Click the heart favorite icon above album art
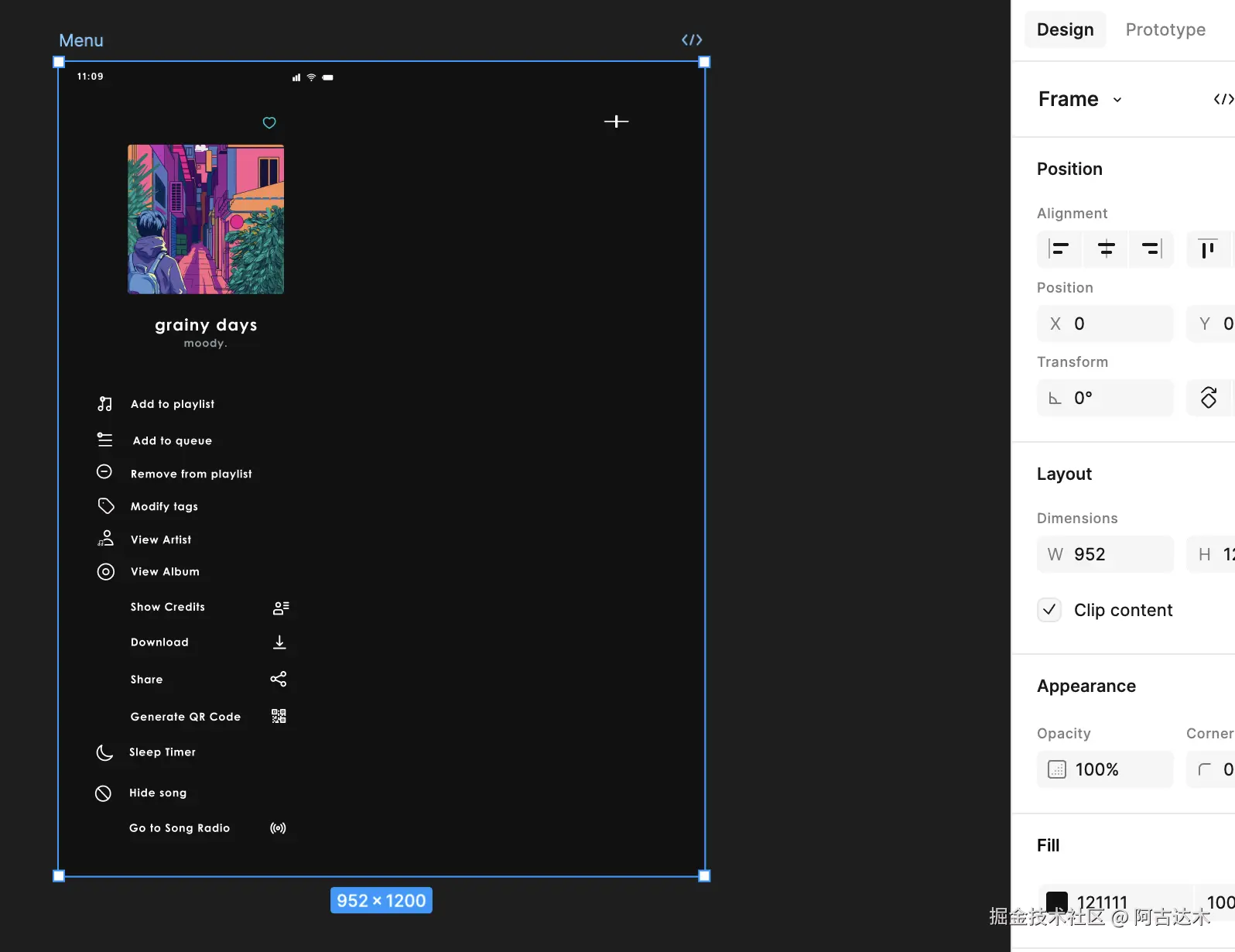 click(269, 122)
